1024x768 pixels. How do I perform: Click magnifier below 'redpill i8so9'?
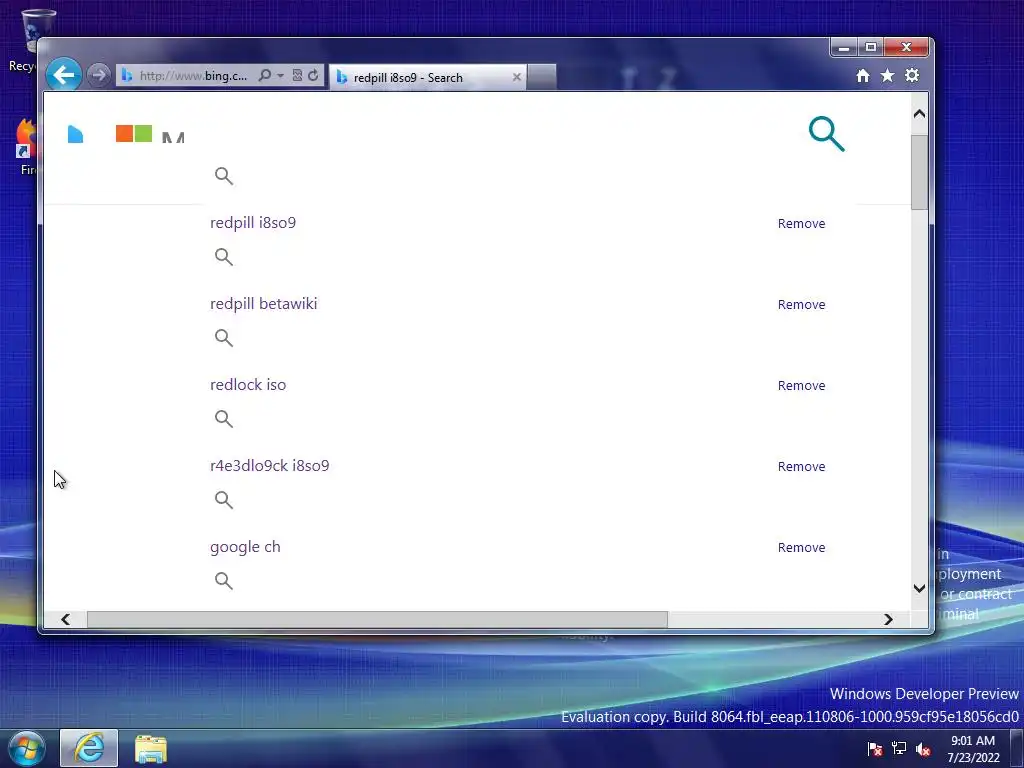point(224,257)
